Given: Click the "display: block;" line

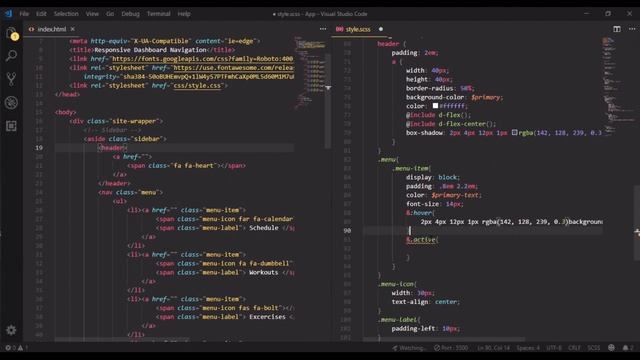Looking at the screenshot, I should tap(433, 177).
